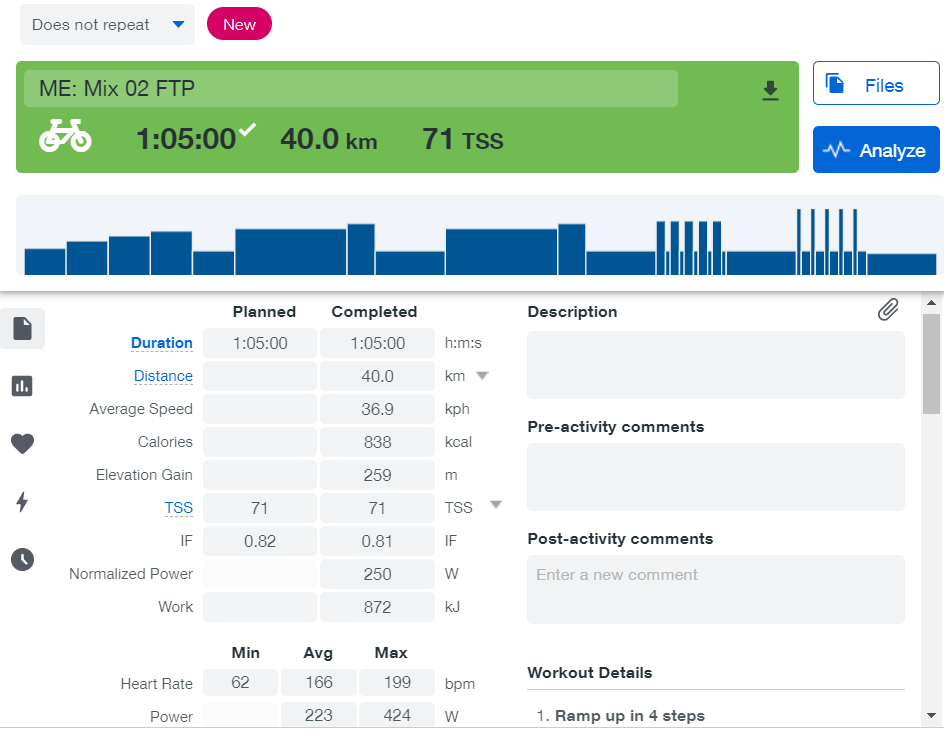Open the 'Does not repeat' dropdown
Image resolution: width=944 pixels, height=736 pixels.
coord(107,25)
